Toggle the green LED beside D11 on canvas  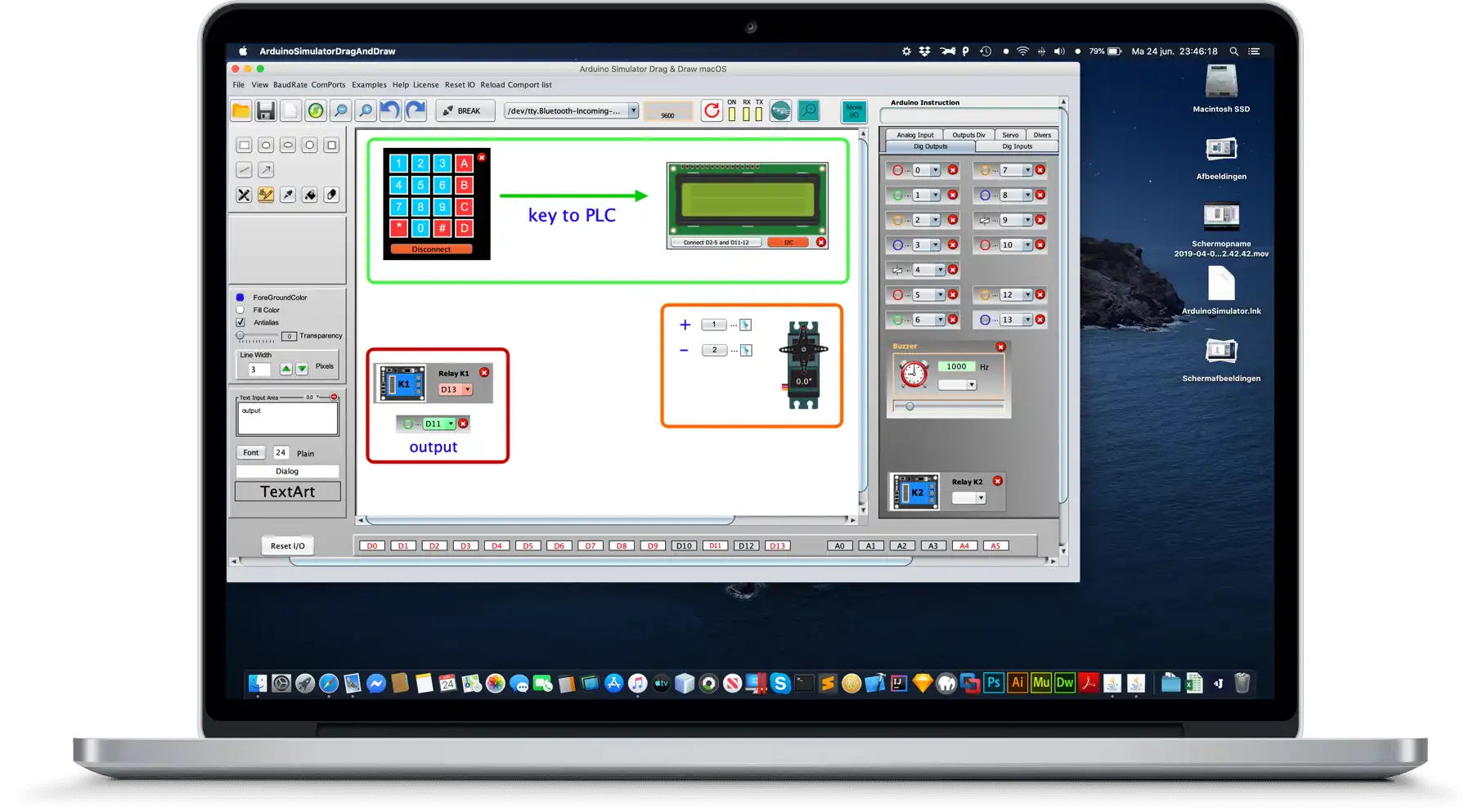pos(408,424)
